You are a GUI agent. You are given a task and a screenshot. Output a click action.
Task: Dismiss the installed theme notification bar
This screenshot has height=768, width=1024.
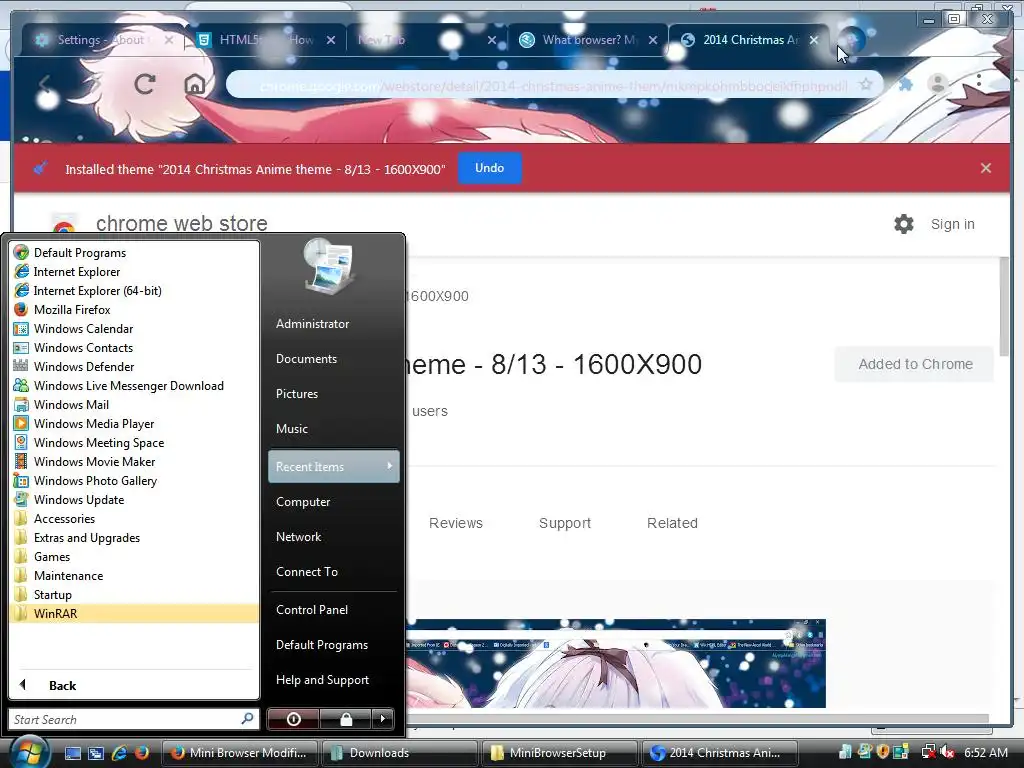[x=986, y=168]
